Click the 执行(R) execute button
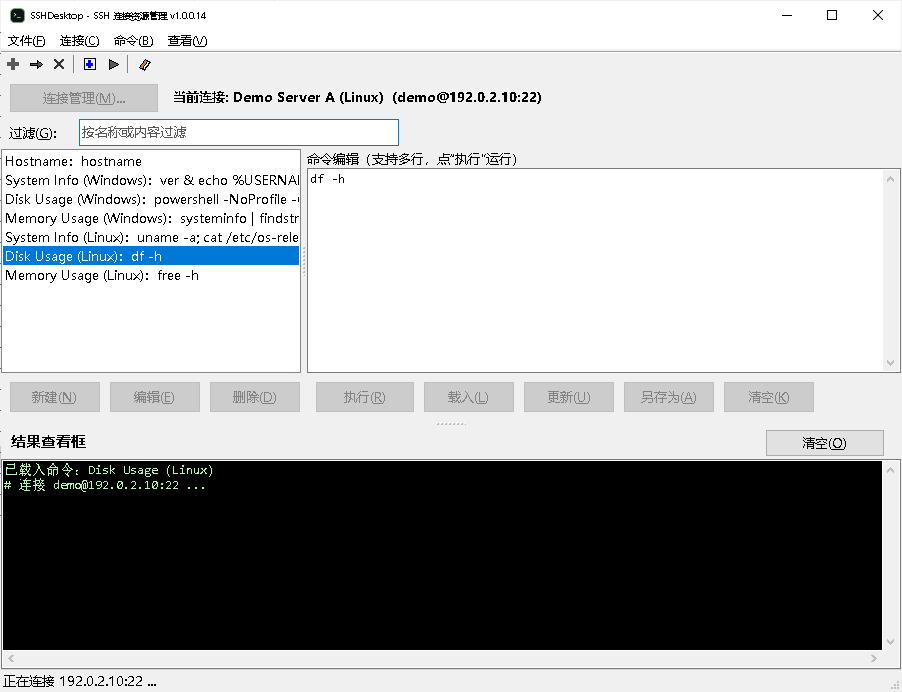This screenshot has width=902, height=692. (365, 397)
